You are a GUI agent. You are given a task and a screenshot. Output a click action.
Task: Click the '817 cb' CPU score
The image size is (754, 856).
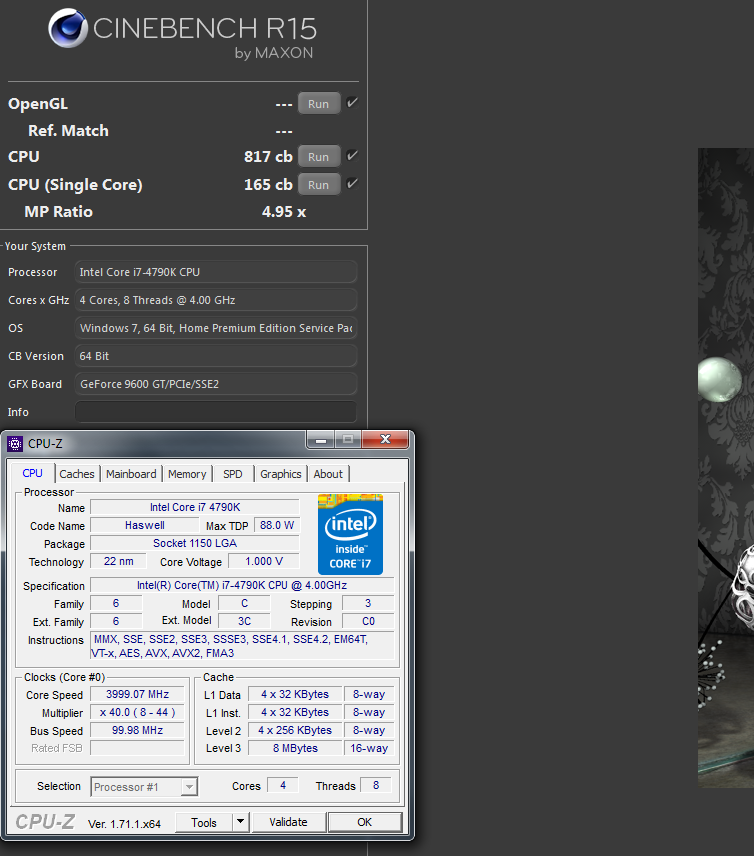point(268,157)
